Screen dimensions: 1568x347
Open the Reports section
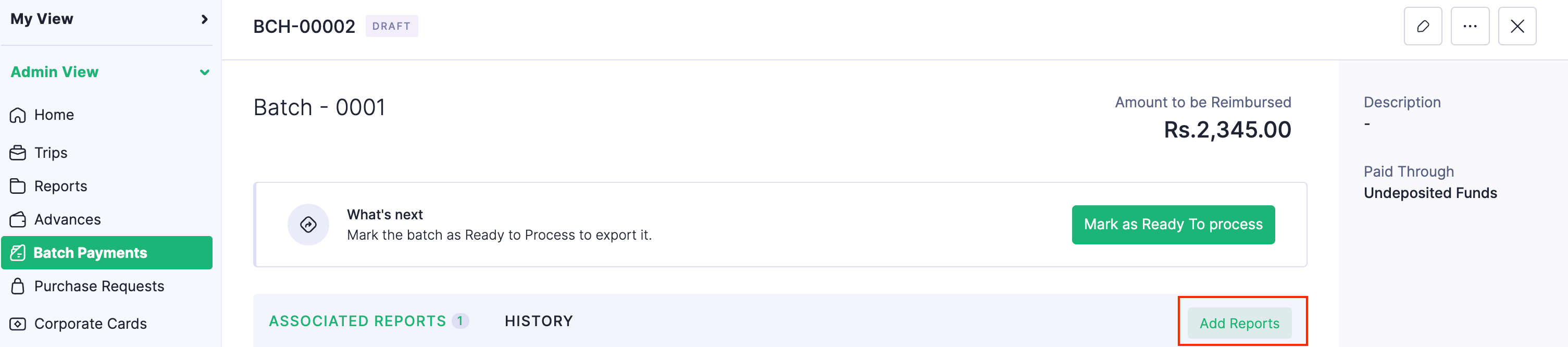coord(60,185)
